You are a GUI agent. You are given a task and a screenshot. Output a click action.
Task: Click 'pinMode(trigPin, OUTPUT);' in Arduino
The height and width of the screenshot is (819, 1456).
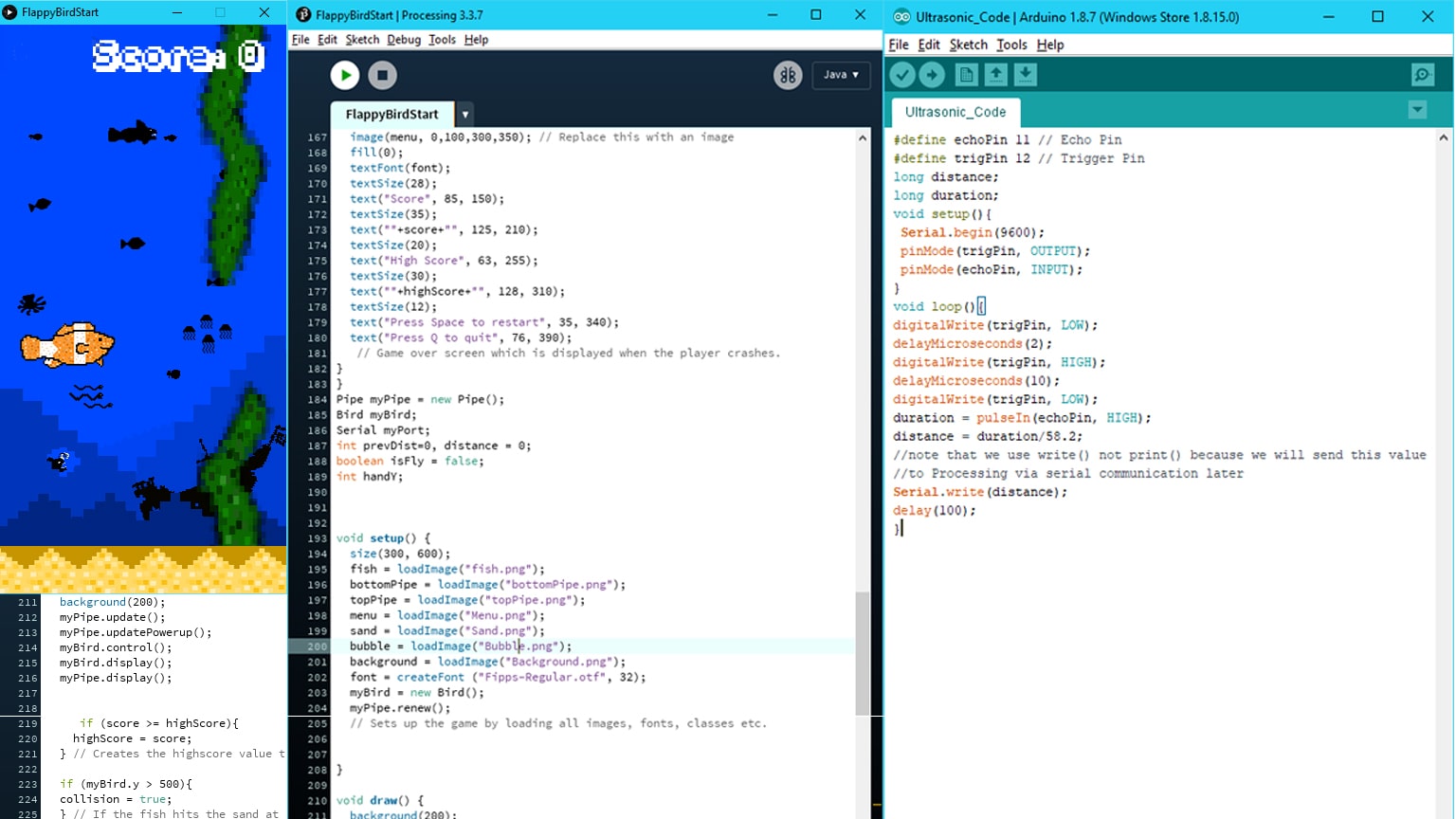point(995,251)
